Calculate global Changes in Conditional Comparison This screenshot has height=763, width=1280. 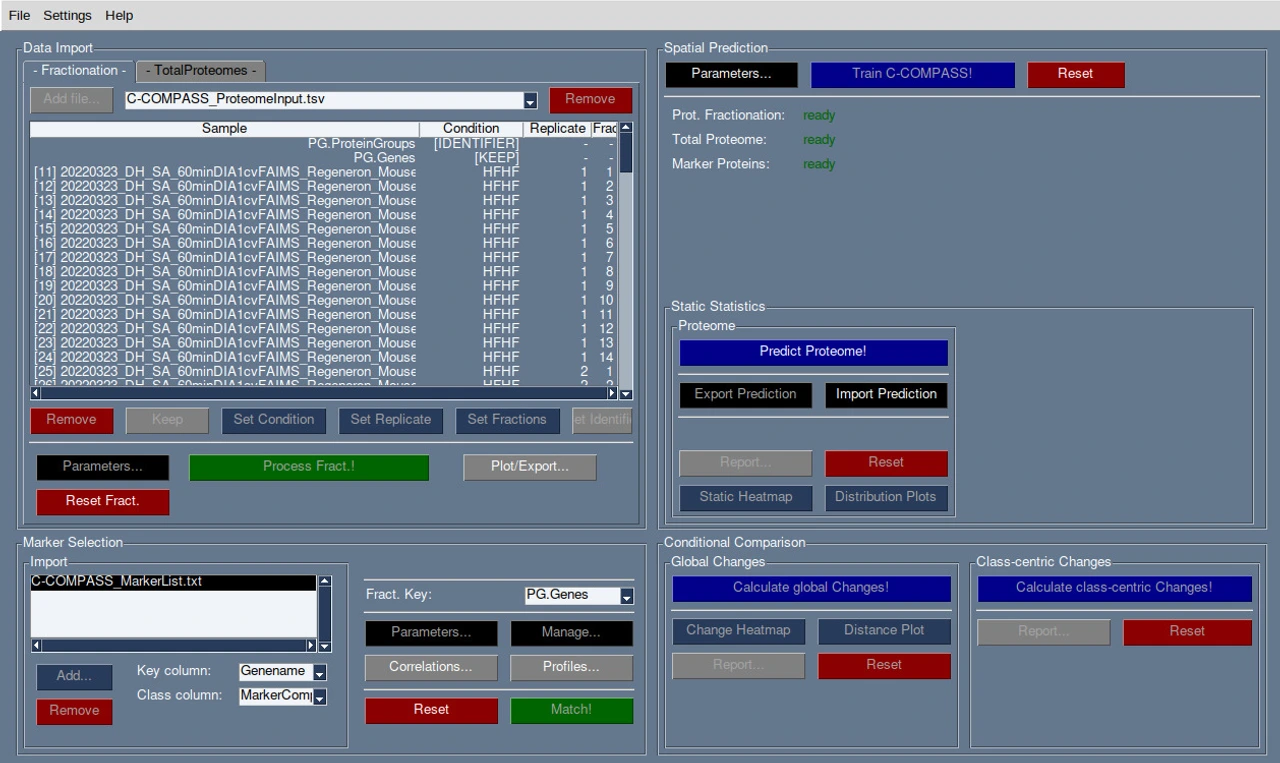(811, 588)
